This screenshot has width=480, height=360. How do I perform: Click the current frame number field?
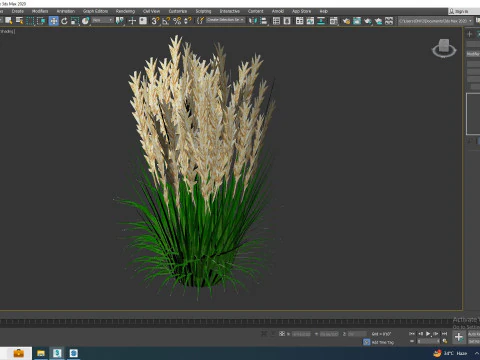tap(428, 341)
